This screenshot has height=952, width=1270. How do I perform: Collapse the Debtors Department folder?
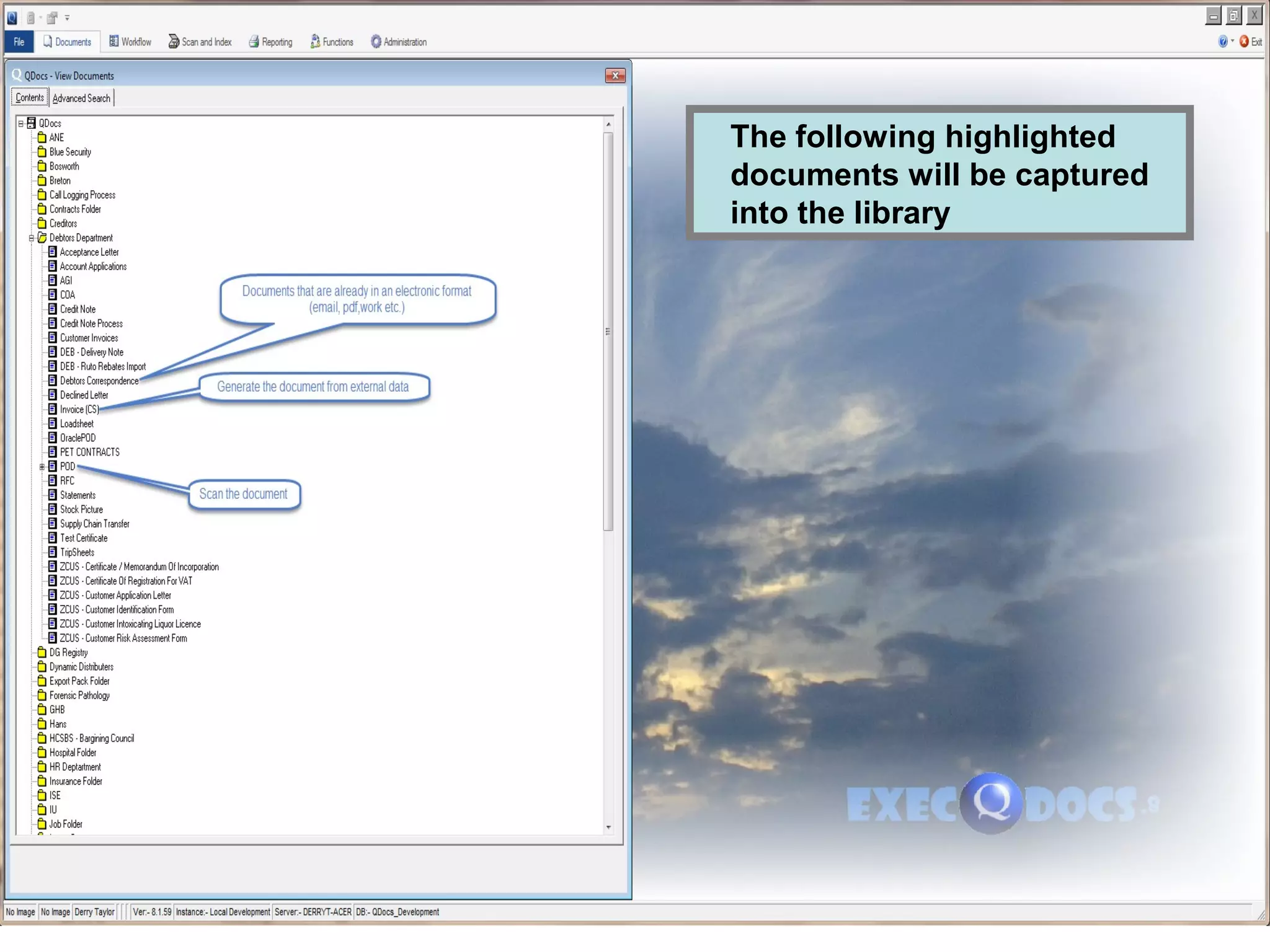click(x=32, y=238)
